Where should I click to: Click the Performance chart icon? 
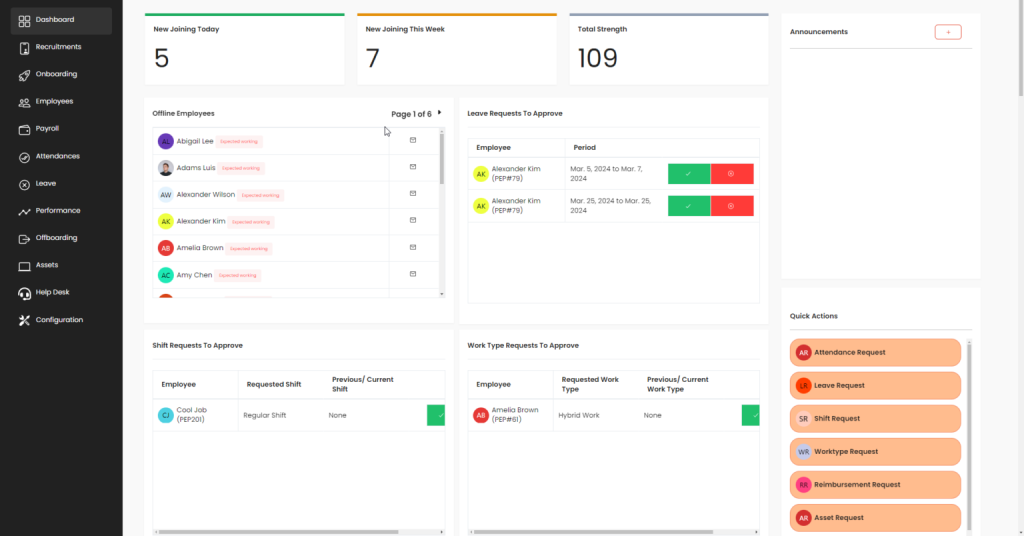tap(25, 211)
